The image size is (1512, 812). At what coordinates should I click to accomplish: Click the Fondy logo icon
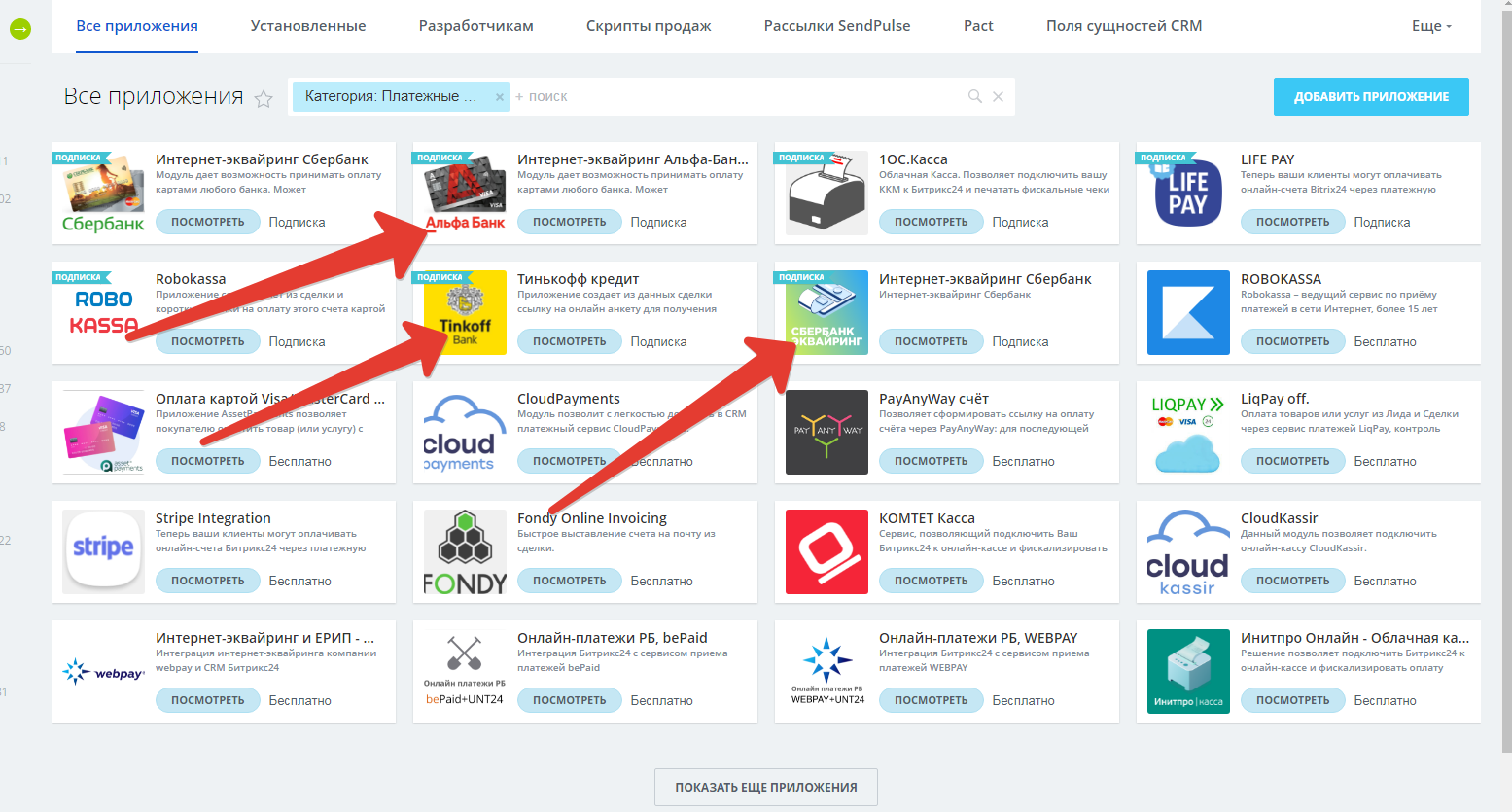click(x=465, y=551)
